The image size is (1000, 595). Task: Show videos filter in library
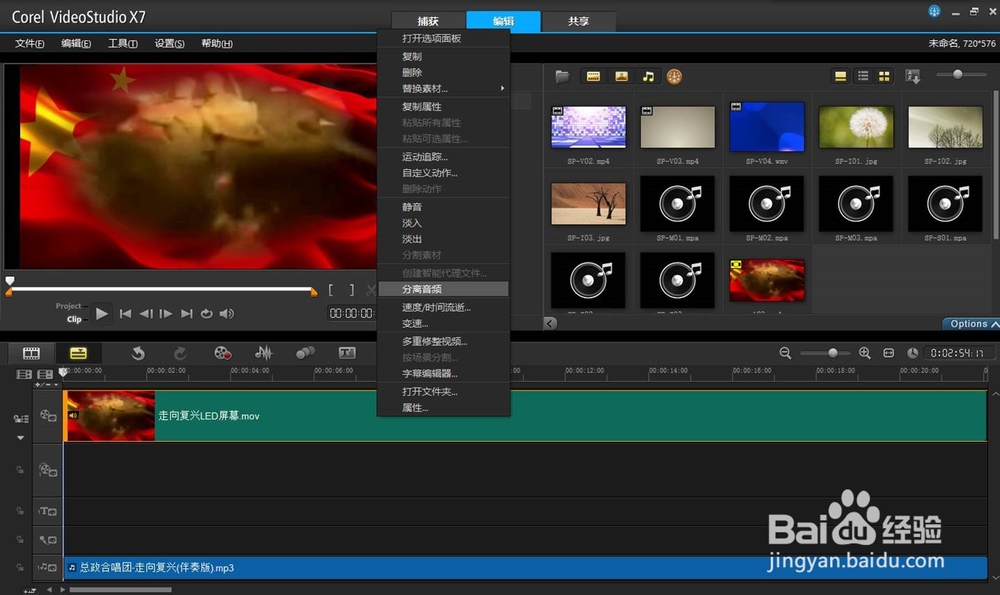tap(593, 77)
